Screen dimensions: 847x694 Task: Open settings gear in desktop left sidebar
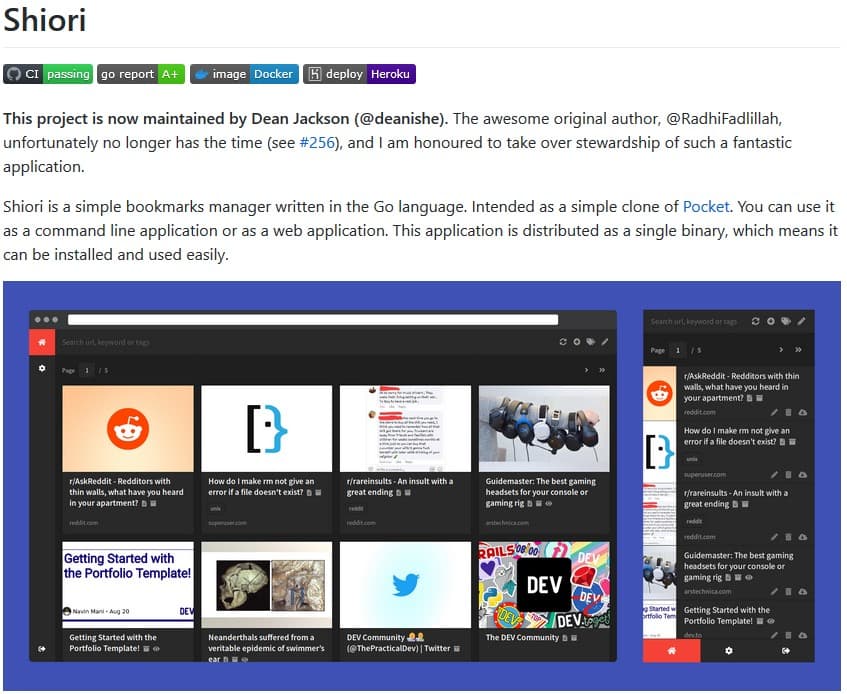42,368
